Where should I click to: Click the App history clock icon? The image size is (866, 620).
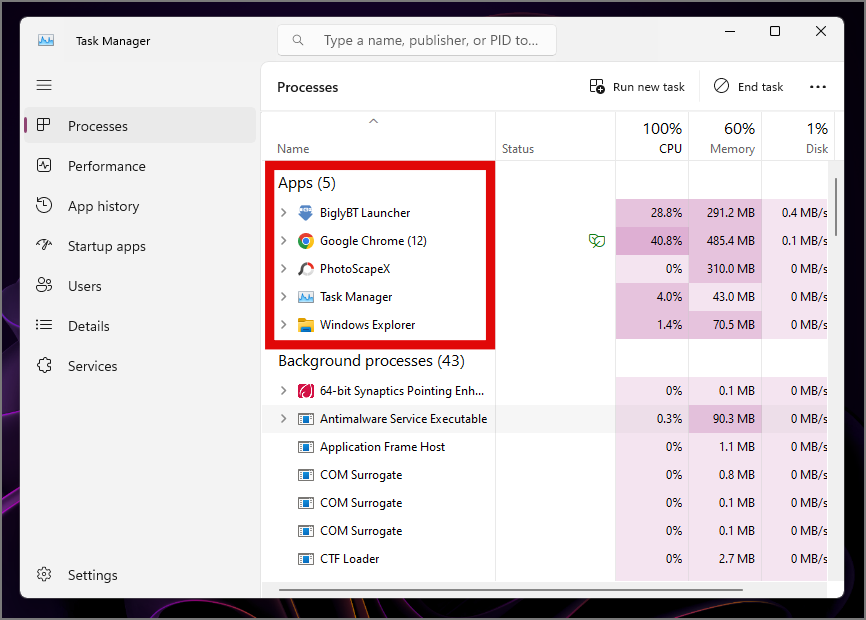pos(44,205)
